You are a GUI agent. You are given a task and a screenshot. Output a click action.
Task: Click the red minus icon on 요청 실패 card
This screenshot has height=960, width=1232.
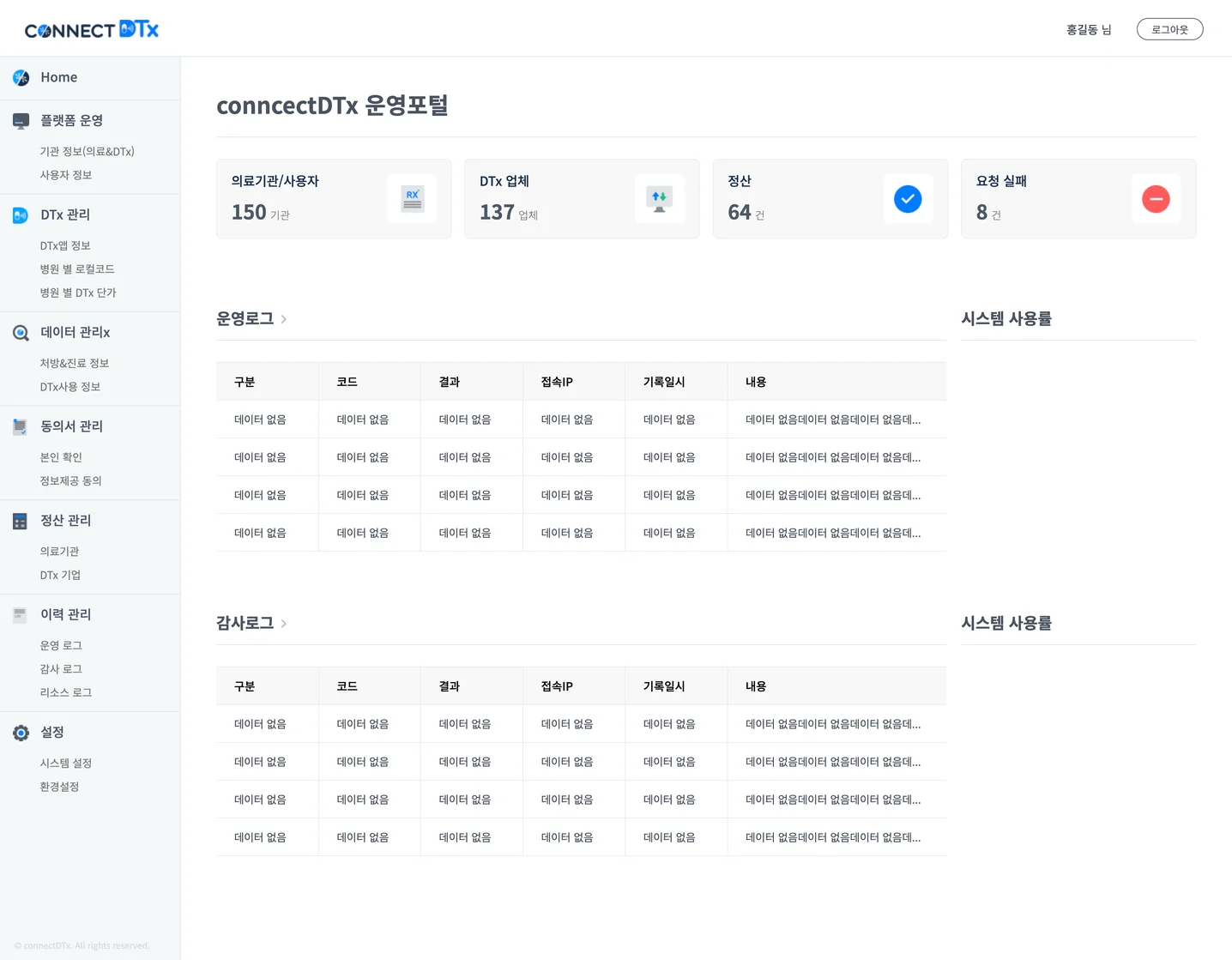(x=1156, y=199)
